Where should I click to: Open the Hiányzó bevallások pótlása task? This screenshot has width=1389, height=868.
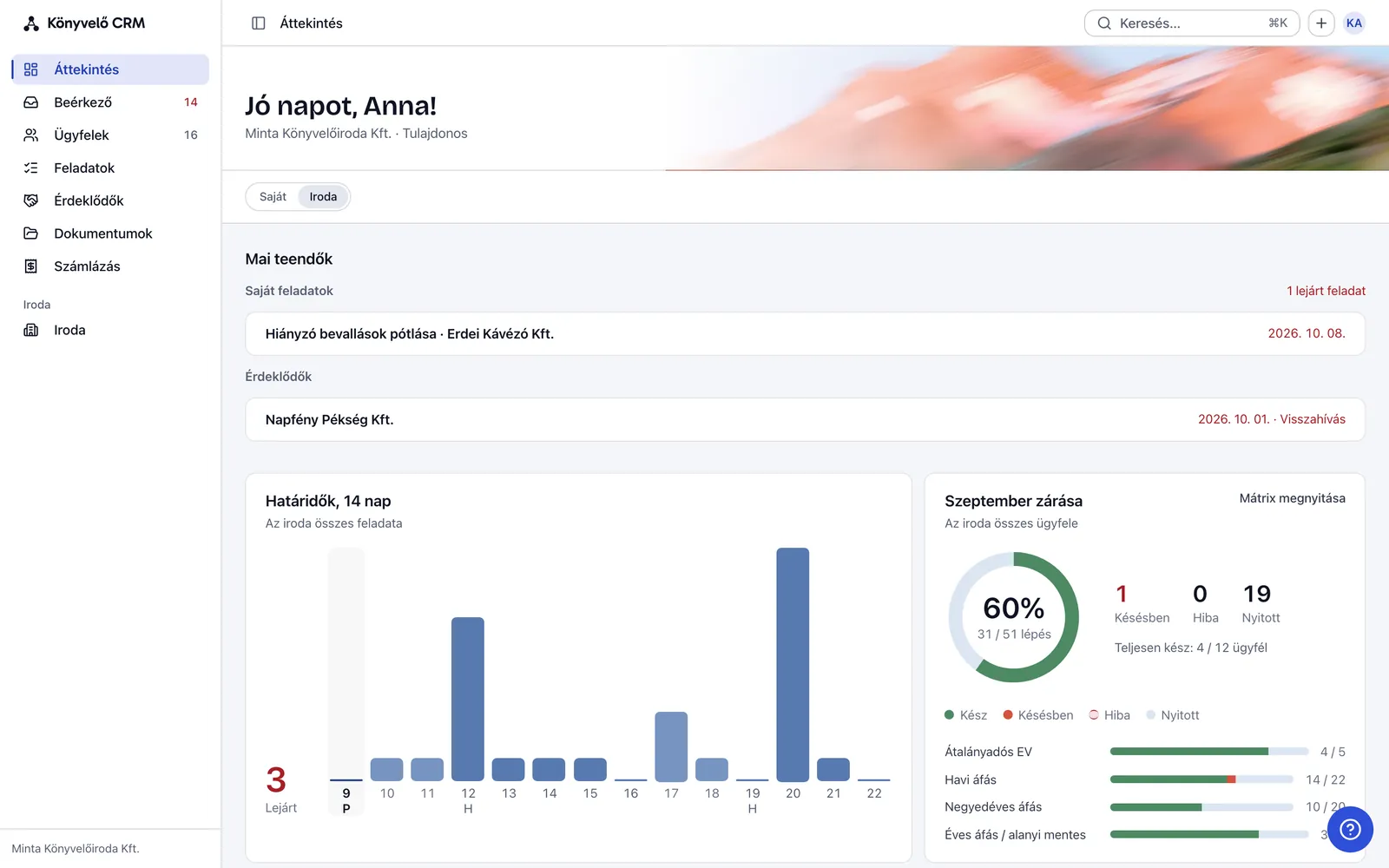click(805, 334)
